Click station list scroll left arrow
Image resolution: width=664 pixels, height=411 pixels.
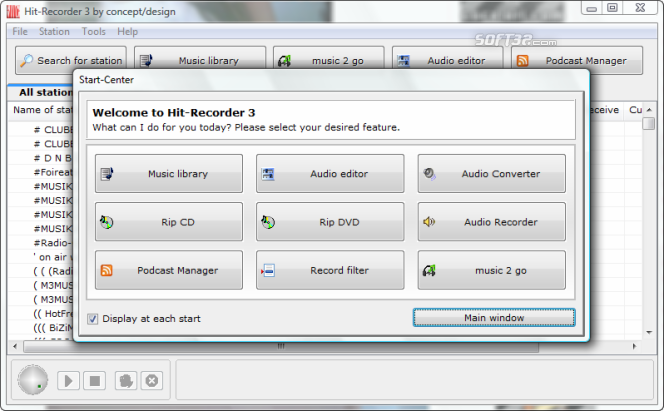point(15,346)
